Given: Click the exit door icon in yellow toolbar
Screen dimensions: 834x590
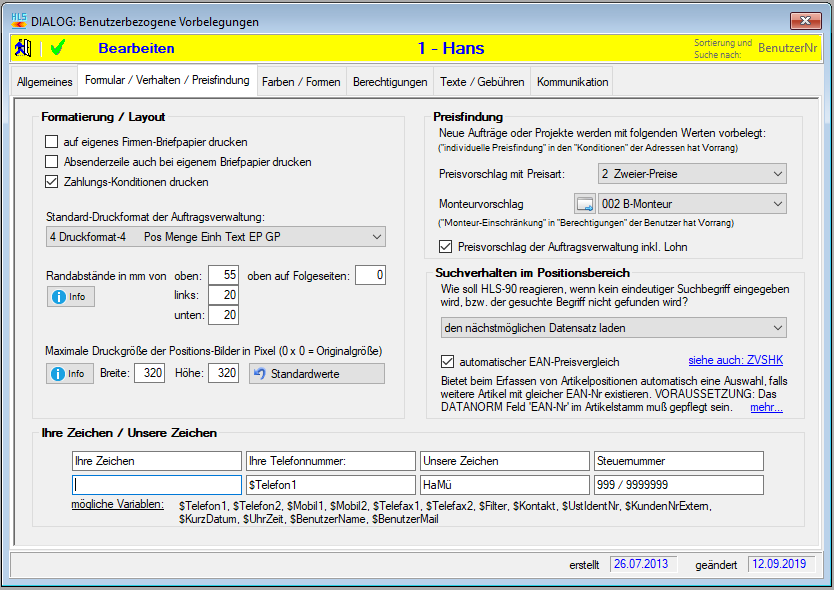Looking at the screenshot, I should (24, 47).
